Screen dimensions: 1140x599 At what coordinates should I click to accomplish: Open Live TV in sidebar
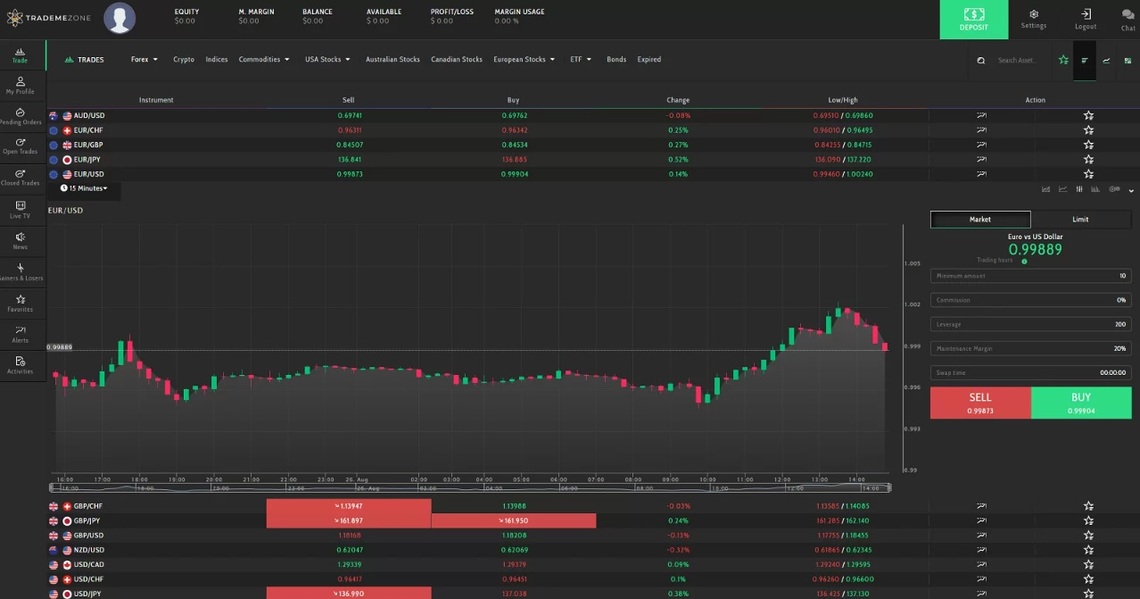click(x=20, y=210)
